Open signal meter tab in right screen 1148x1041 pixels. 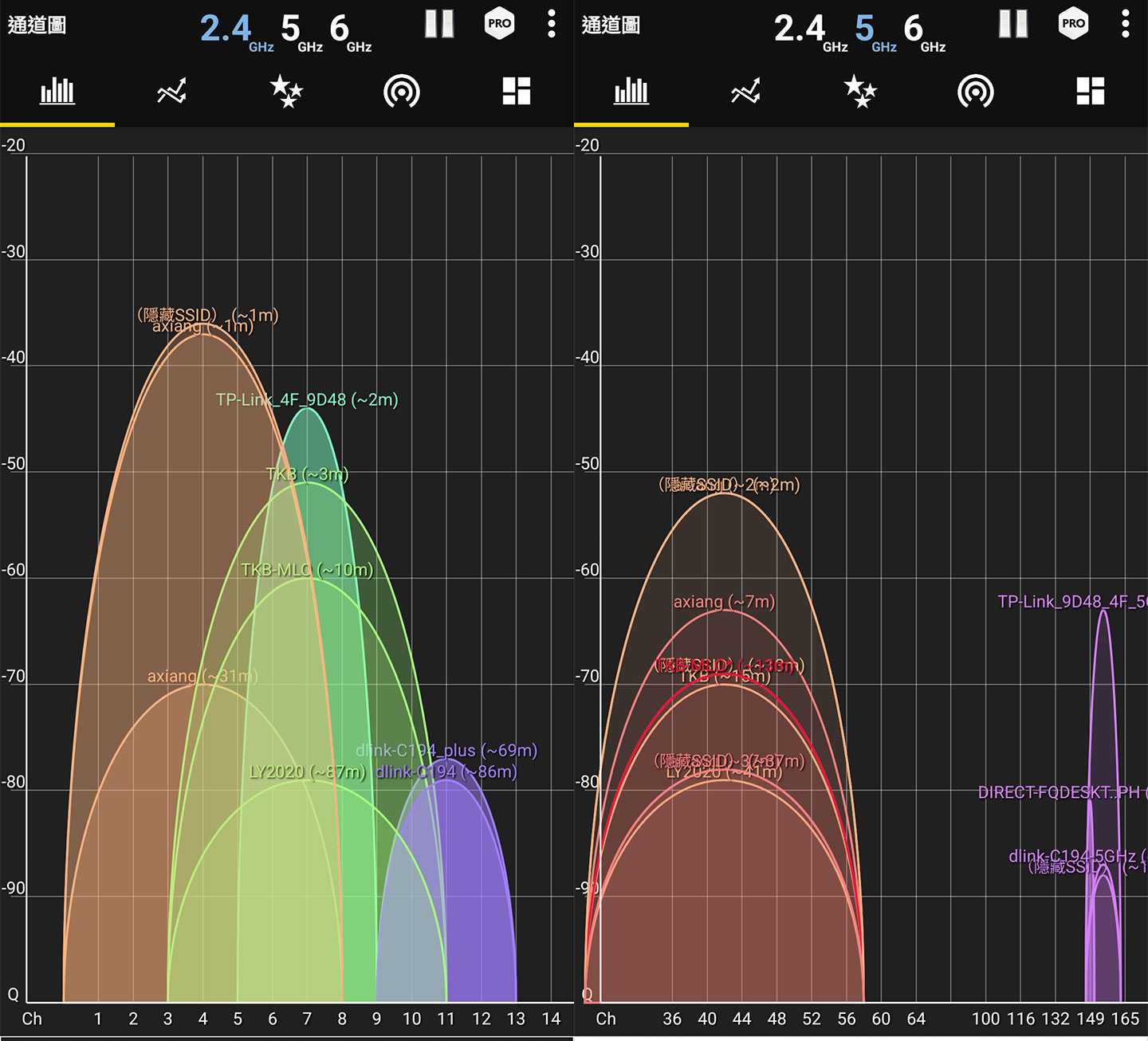click(x=976, y=92)
